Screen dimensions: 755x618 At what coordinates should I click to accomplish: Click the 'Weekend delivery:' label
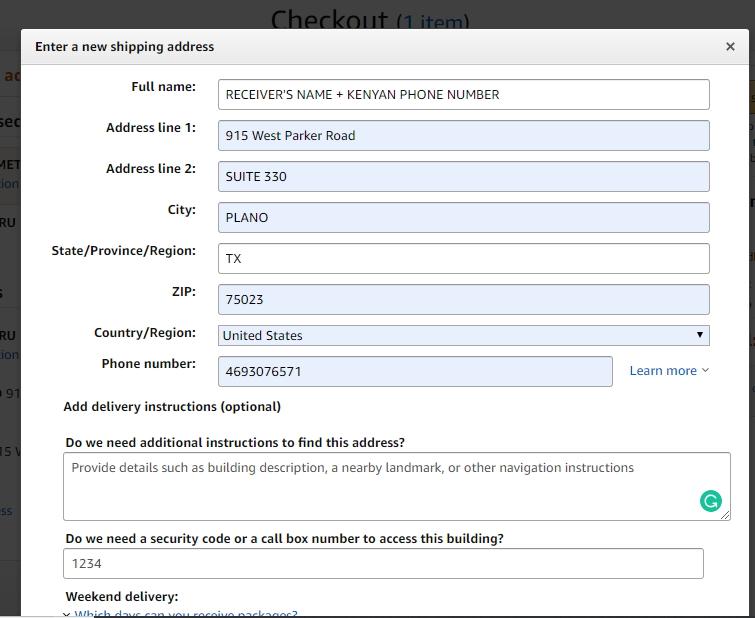[x=122, y=596]
